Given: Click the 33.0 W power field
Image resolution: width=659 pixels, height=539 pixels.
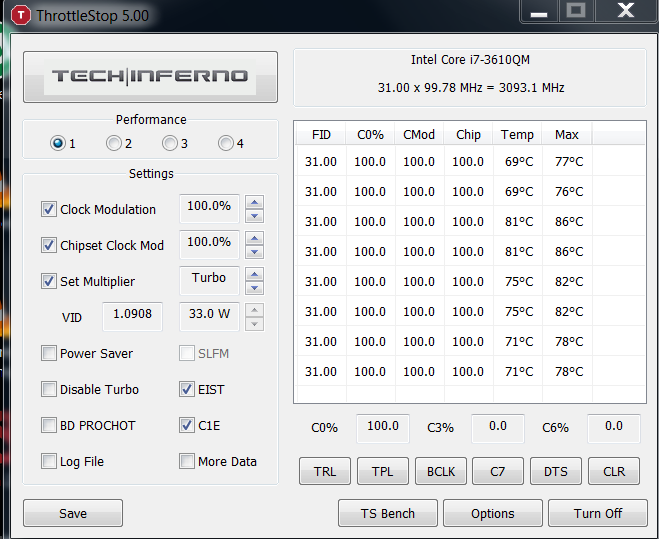Looking at the screenshot, I should (x=209, y=316).
